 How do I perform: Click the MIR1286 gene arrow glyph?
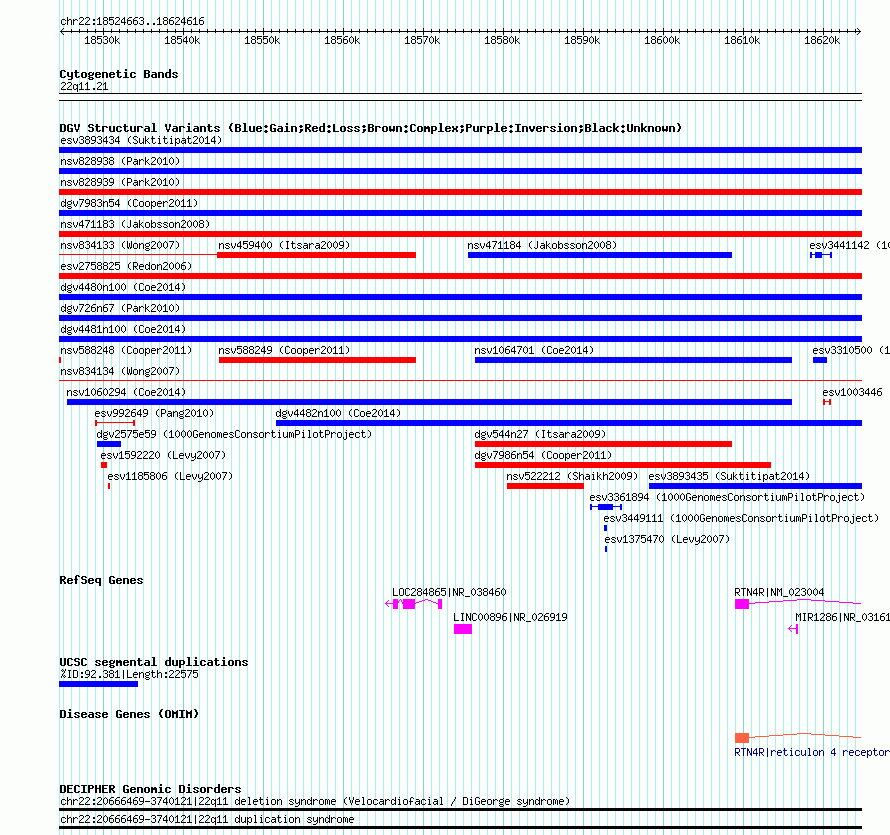tap(794, 629)
